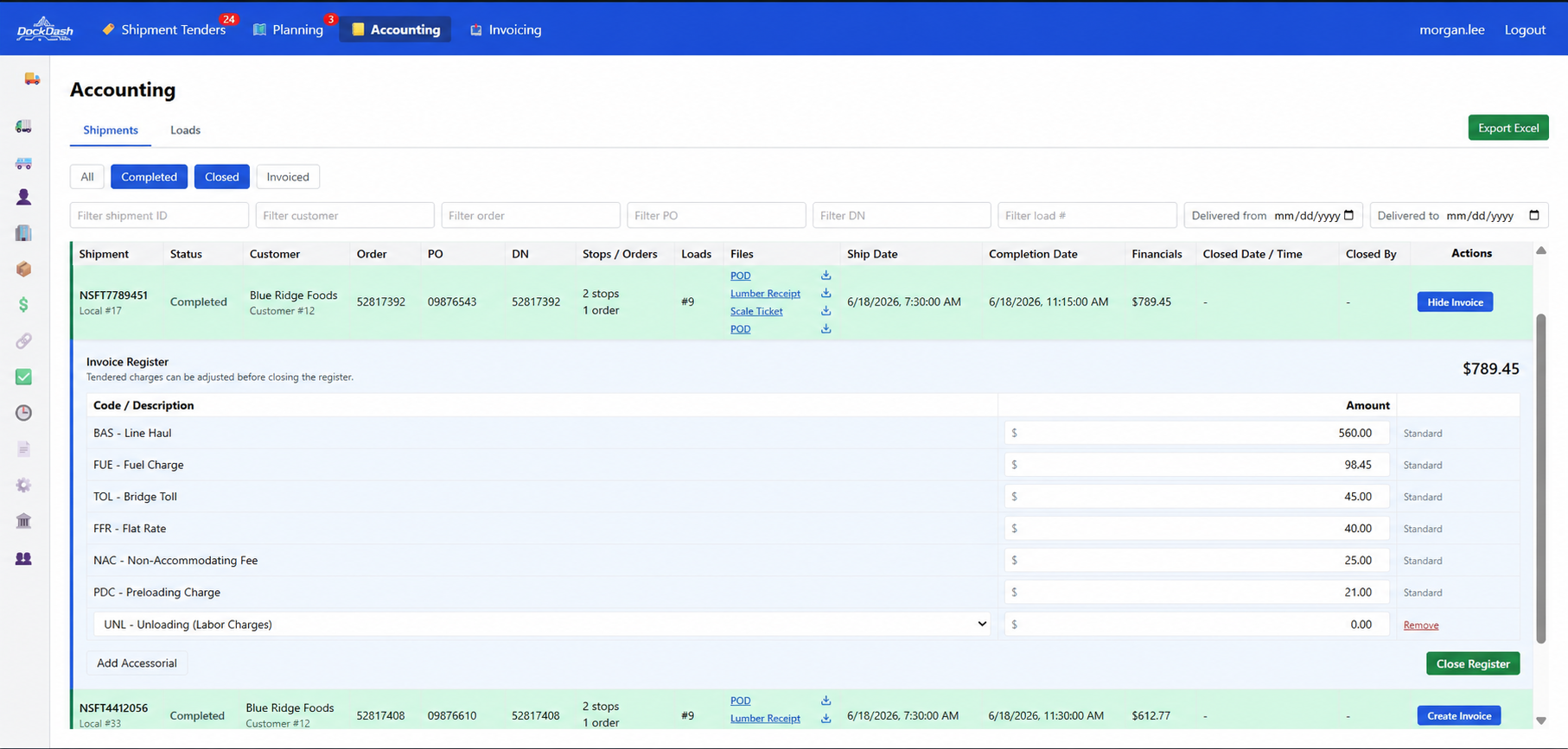Open the settings gear sidebar icon
The width and height of the screenshot is (1568, 749).
click(23, 486)
